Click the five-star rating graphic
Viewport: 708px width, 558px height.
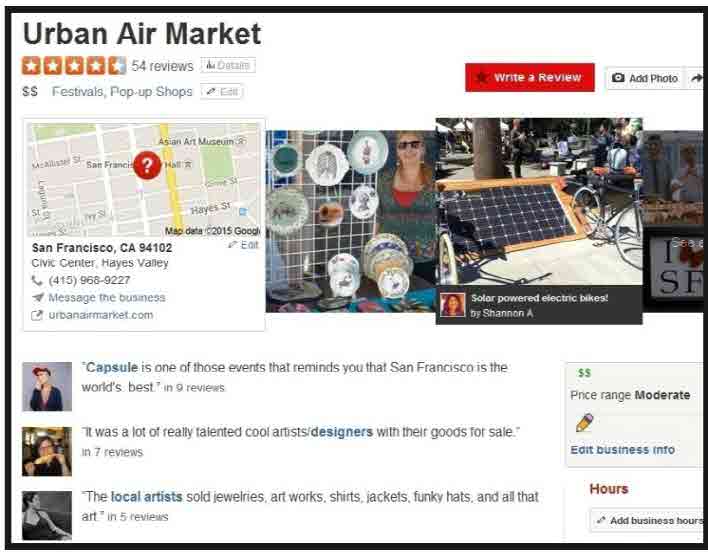[74, 66]
